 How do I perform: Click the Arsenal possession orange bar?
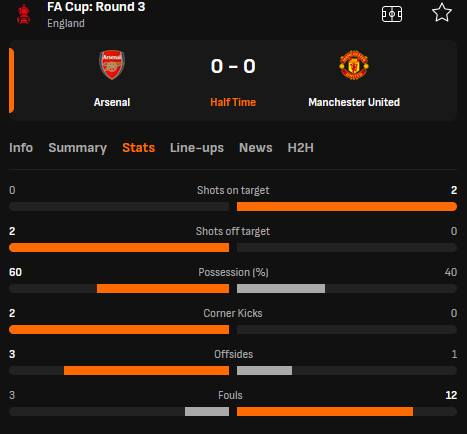click(x=163, y=289)
